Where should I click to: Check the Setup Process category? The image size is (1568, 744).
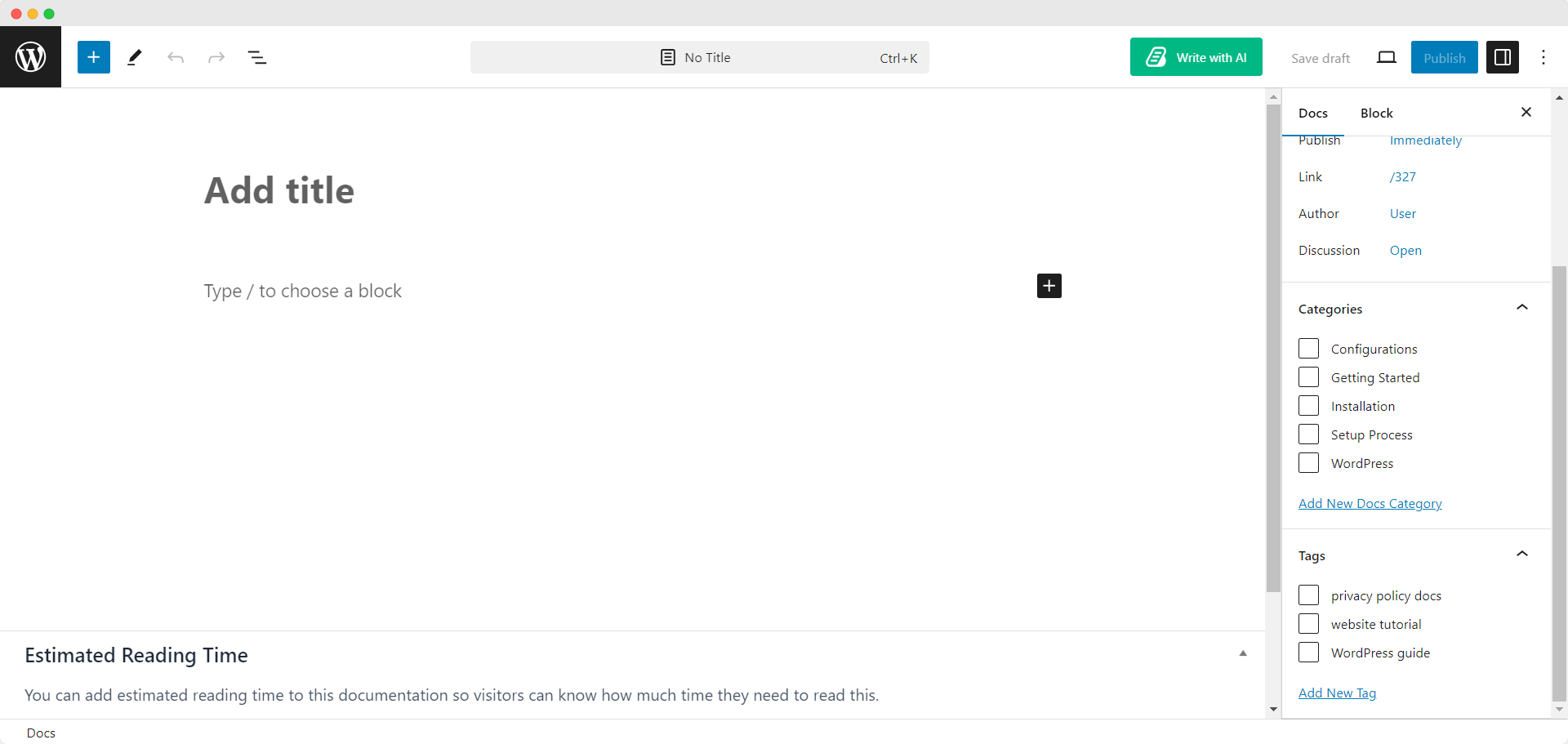(x=1308, y=434)
